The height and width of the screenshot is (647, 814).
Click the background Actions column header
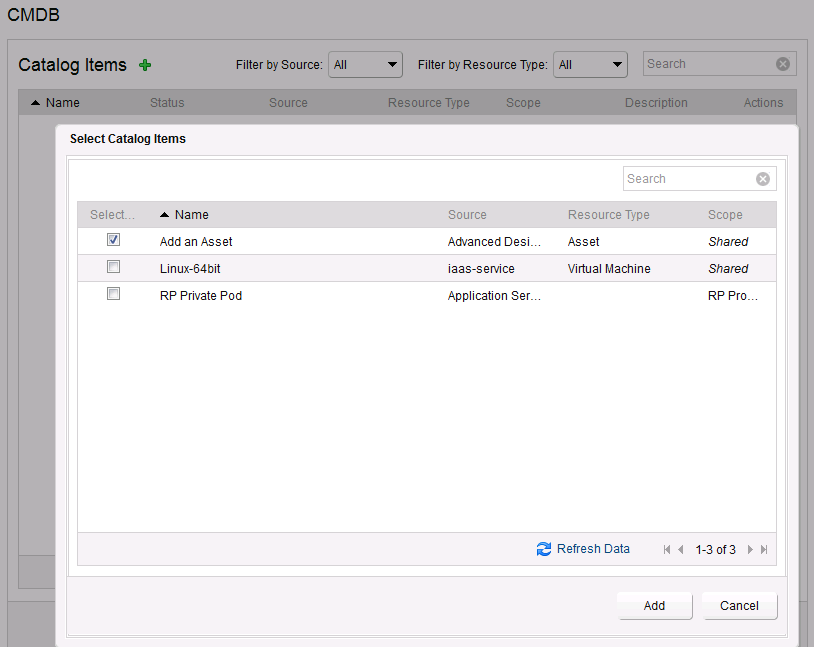(x=763, y=103)
